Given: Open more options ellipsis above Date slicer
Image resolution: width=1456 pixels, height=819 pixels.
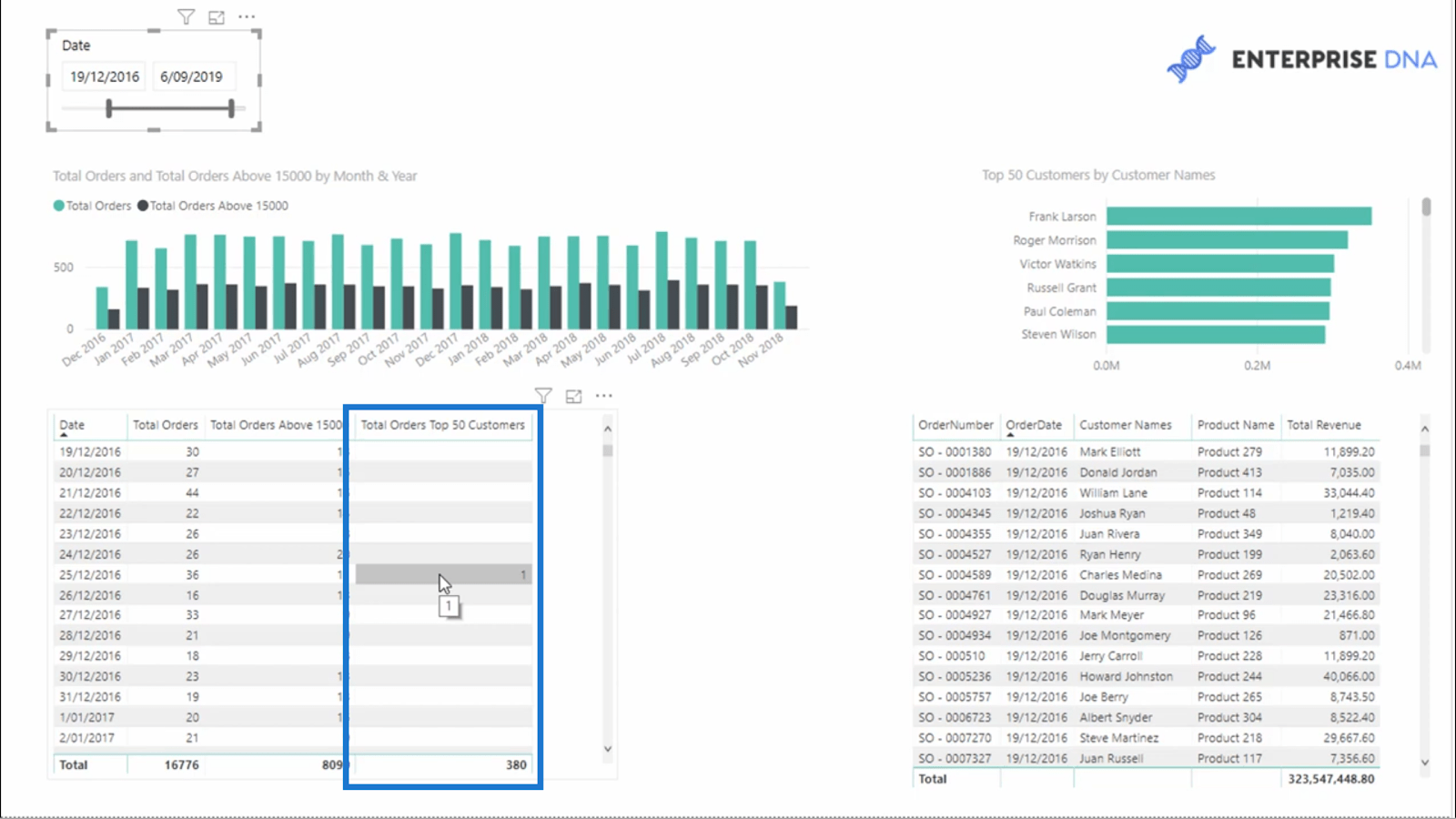Looking at the screenshot, I should 247,16.
